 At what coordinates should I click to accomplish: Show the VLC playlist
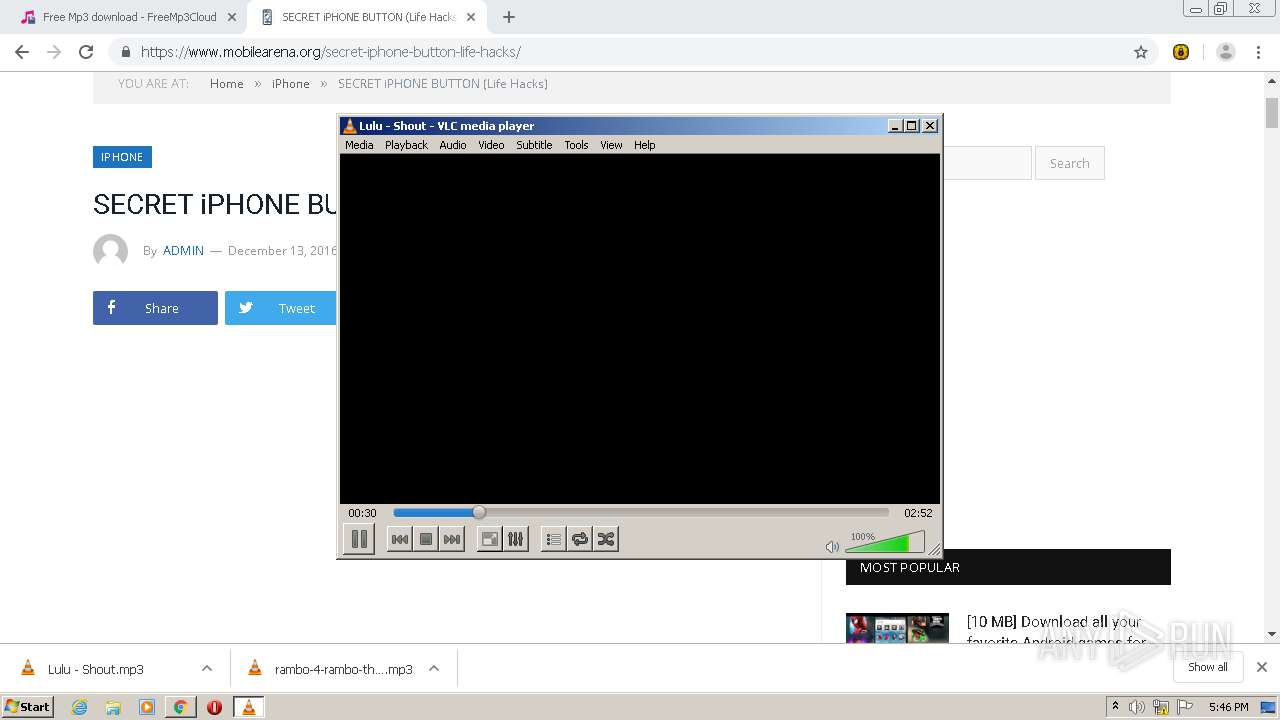pyautogui.click(x=553, y=539)
